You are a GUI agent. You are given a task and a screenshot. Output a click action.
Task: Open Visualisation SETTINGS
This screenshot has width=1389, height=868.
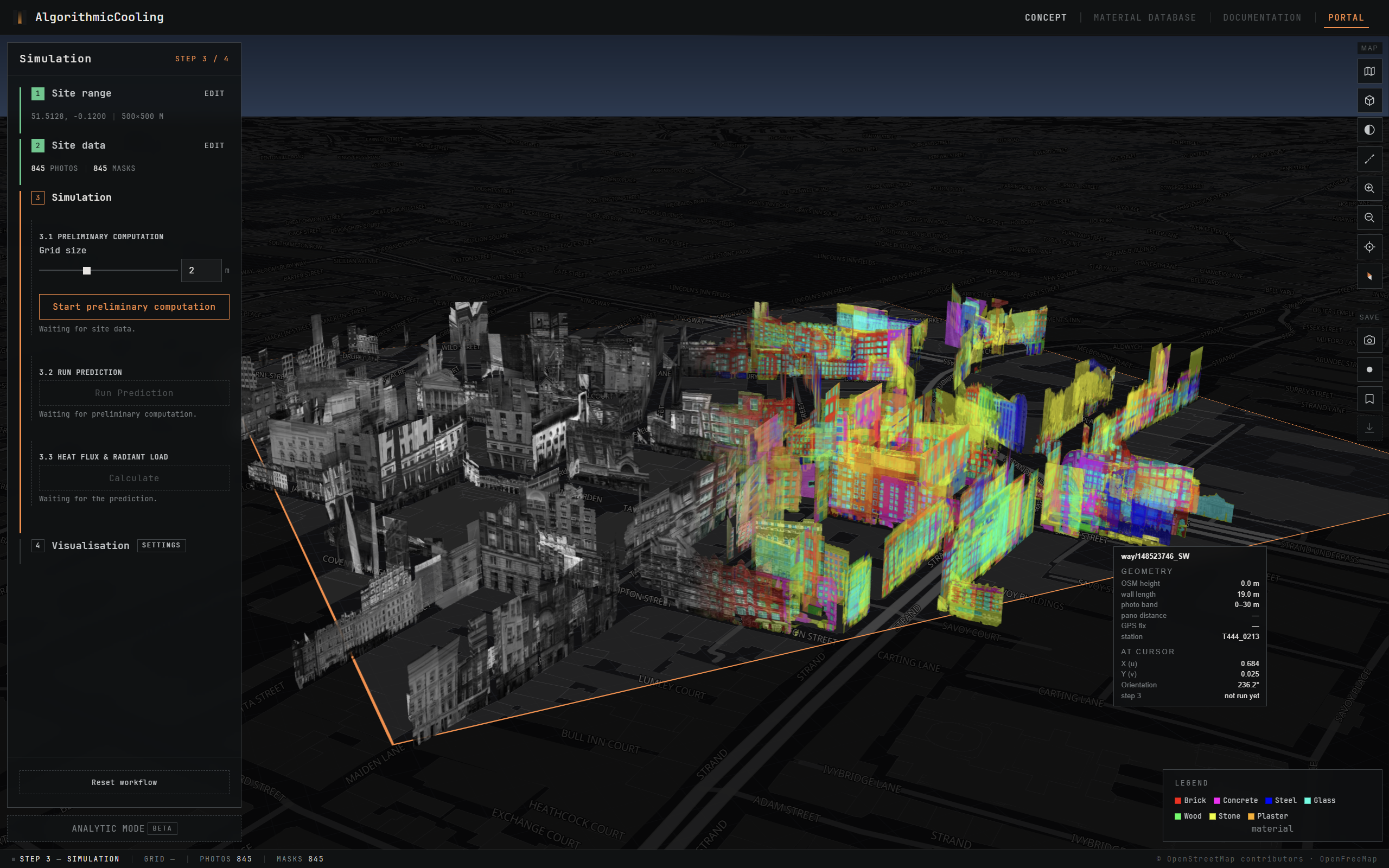tap(161, 545)
